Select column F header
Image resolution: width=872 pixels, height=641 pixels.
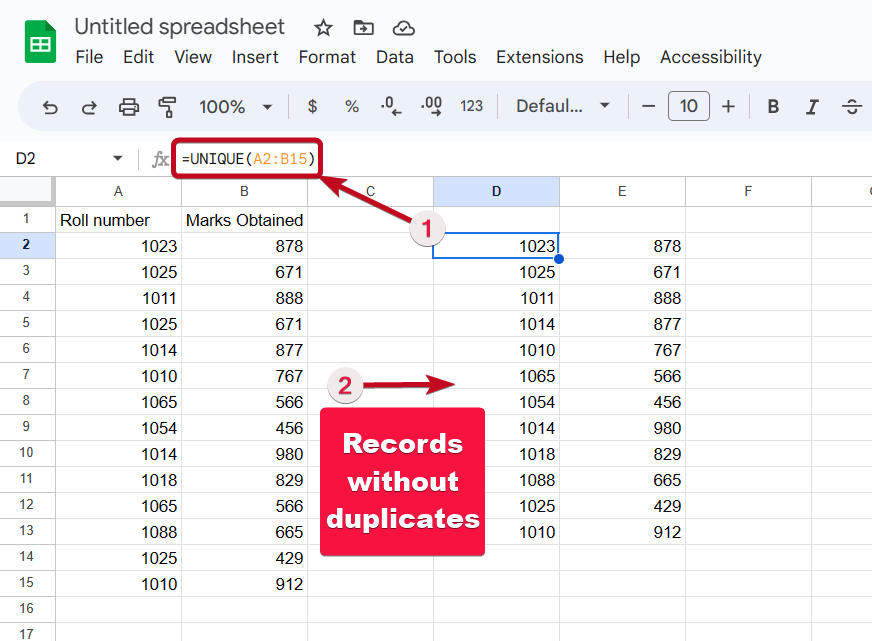(748, 192)
